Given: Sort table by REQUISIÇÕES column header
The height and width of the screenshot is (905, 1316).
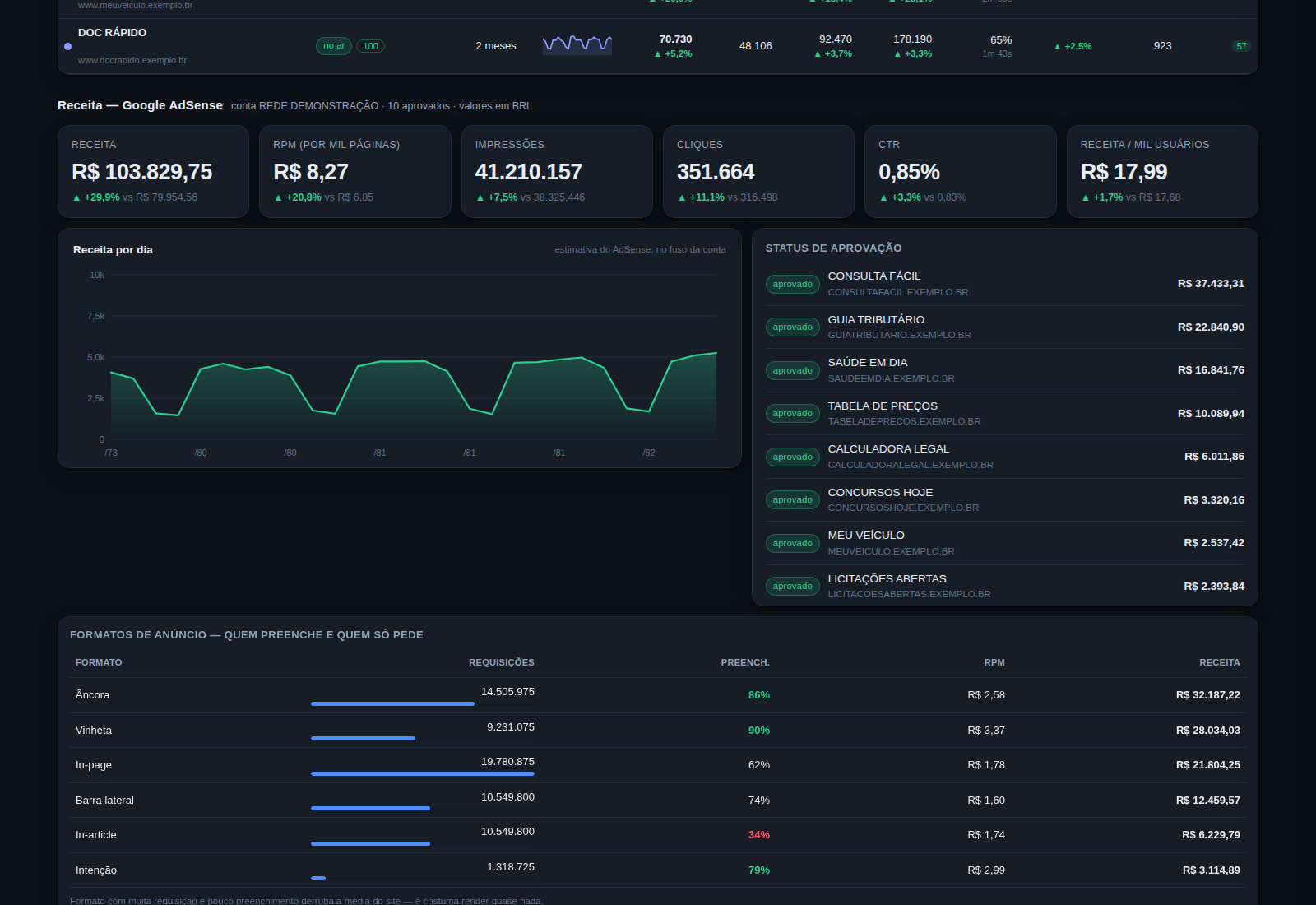Looking at the screenshot, I should [x=502, y=662].
